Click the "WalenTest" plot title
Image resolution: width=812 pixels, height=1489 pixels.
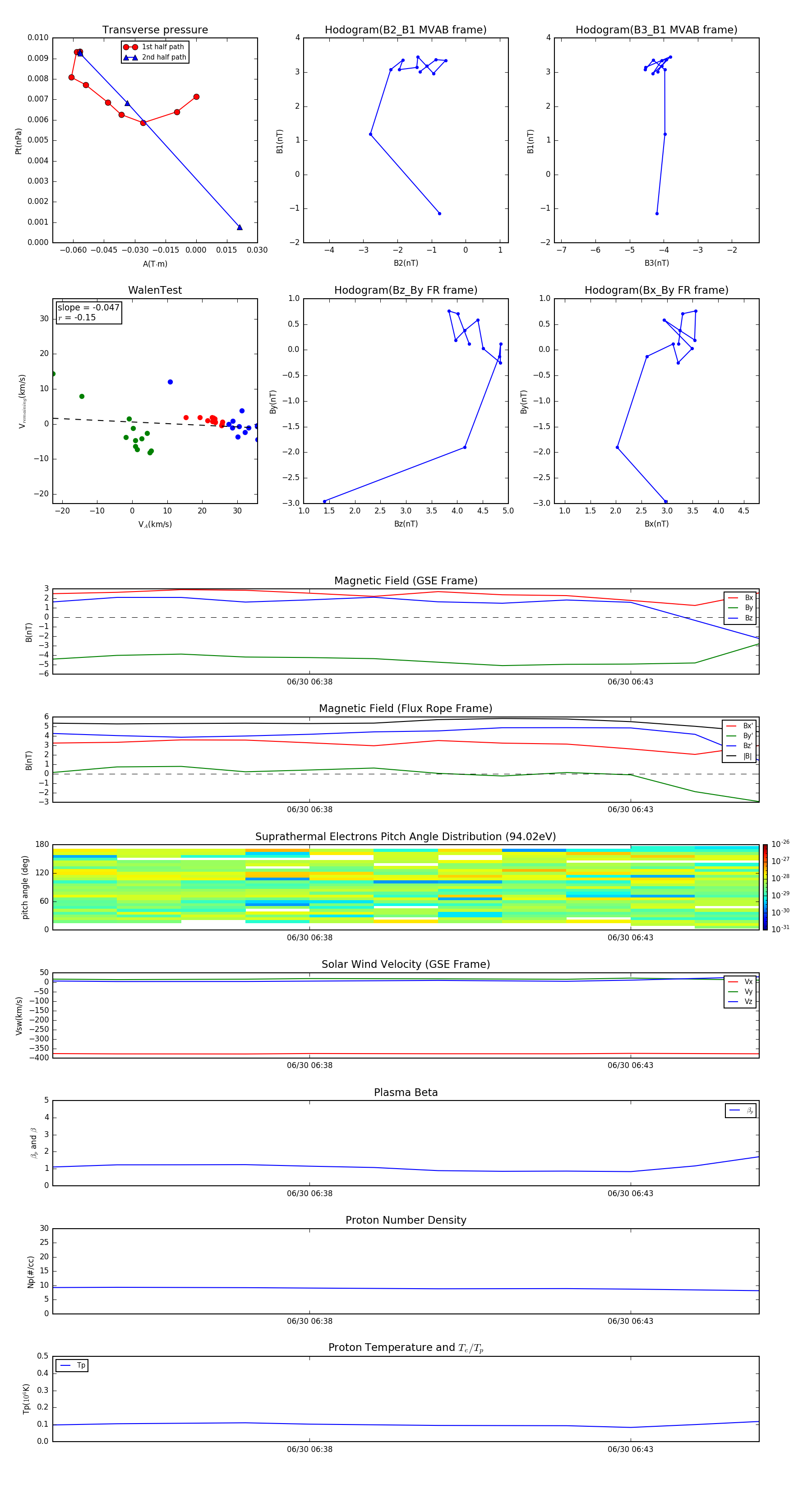155,290
